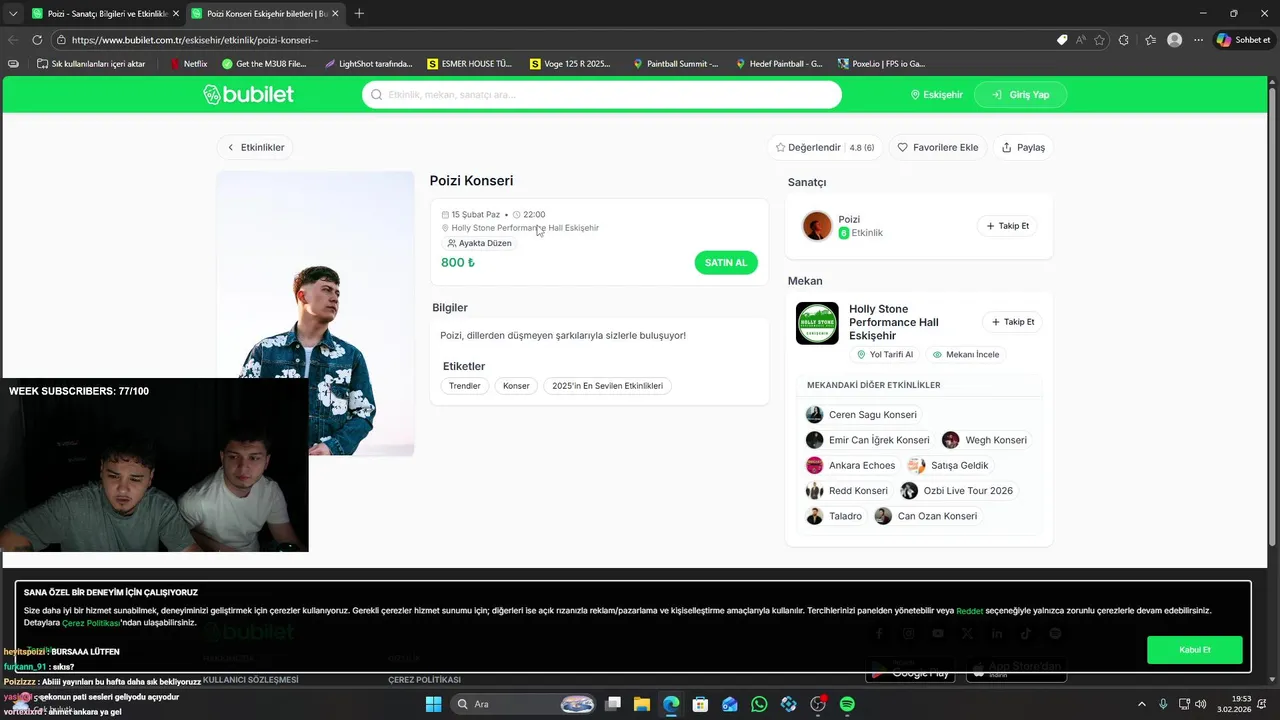The width and height of the screenshot is (1280, 720).
Task: Click the share icon next to Paylaş
Action: (1007, 147)
